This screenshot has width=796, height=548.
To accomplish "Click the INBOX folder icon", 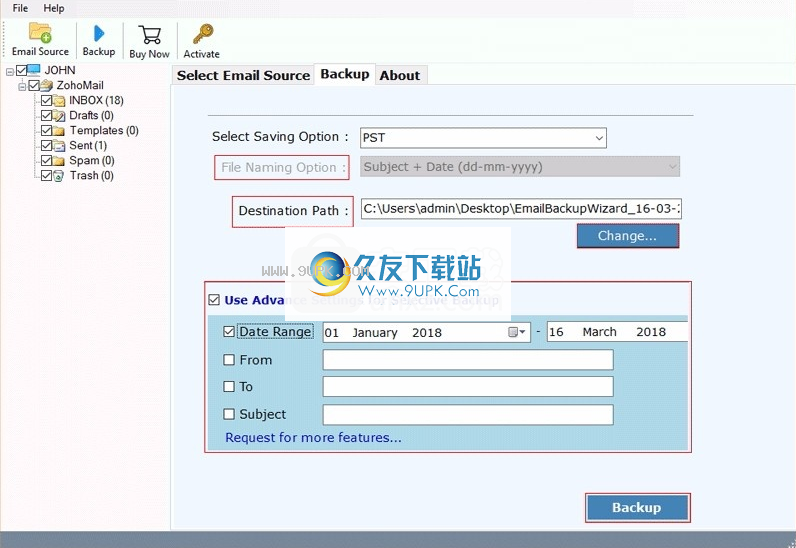I will tap(59, 101).
